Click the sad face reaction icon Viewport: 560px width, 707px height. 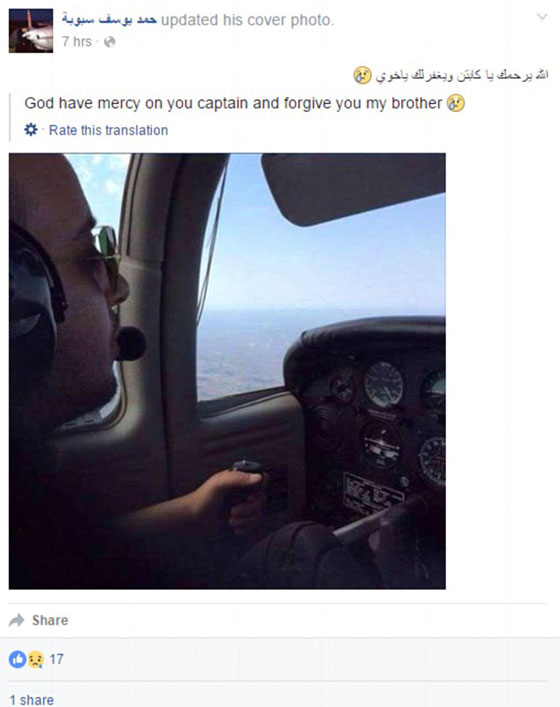pos(36,660)
